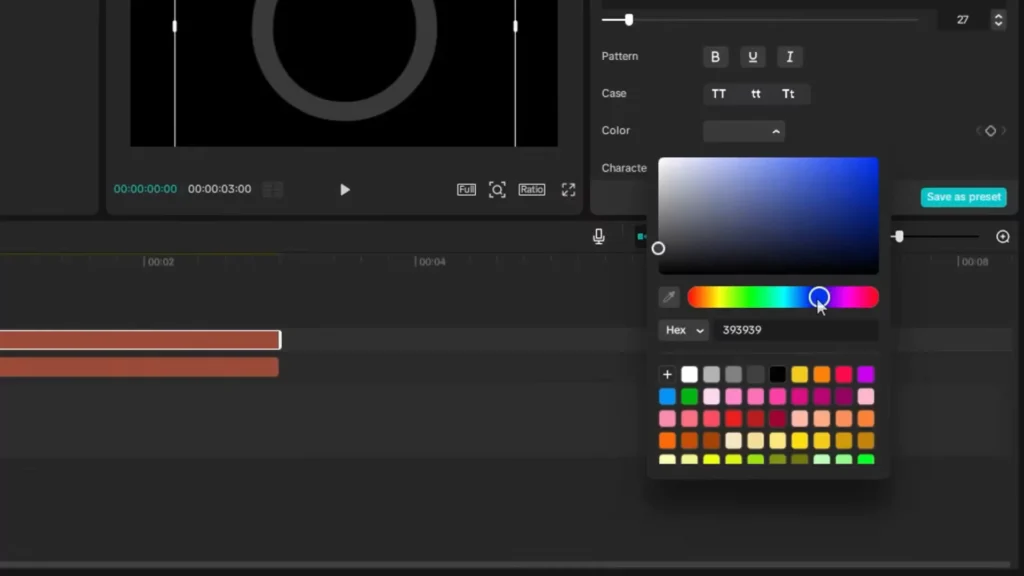
Task: Toggle Italic text pattern
Action: 790,57
